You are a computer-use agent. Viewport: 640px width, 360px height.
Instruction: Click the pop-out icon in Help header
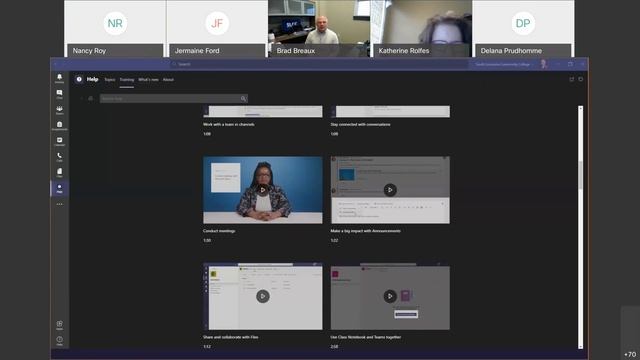pyautogui.click(x=571, y=79)
